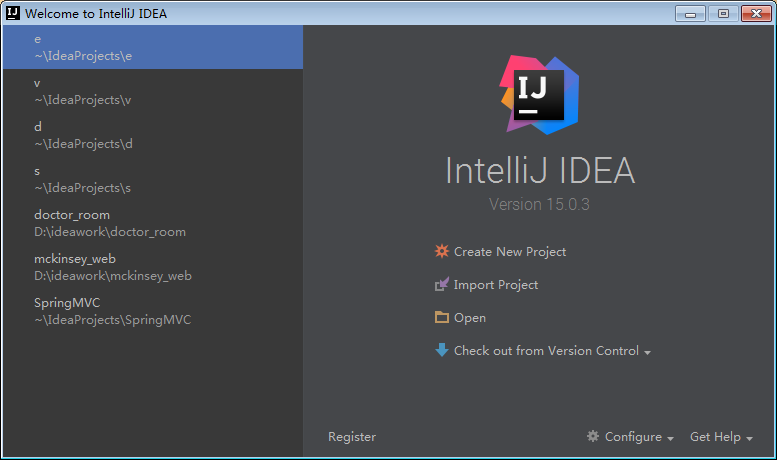Select the Open action text
This screenshot has width=777, height=460.
(470, 318)
